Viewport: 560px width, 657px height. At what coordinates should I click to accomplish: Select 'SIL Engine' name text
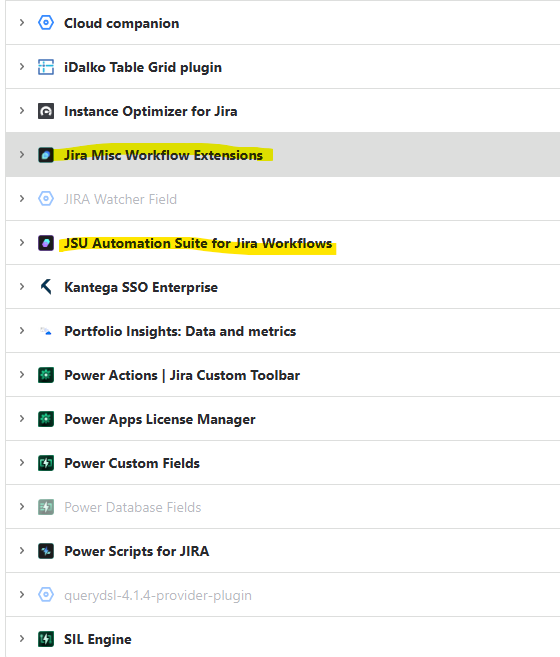(x=98, y=639)
